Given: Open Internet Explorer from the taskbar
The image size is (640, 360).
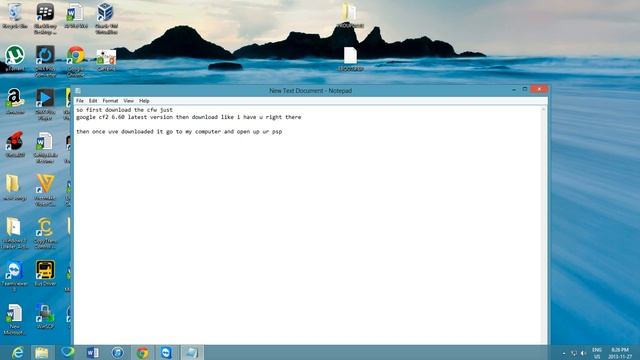Looking at the screenshot, I should 18,352.
